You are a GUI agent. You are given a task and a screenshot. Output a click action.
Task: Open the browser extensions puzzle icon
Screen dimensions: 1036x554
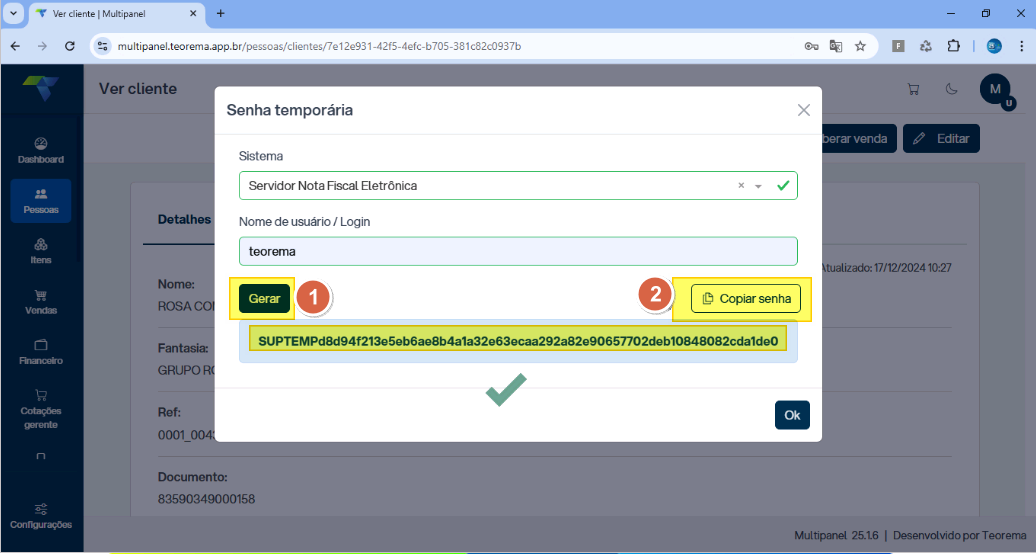point(953,46)
